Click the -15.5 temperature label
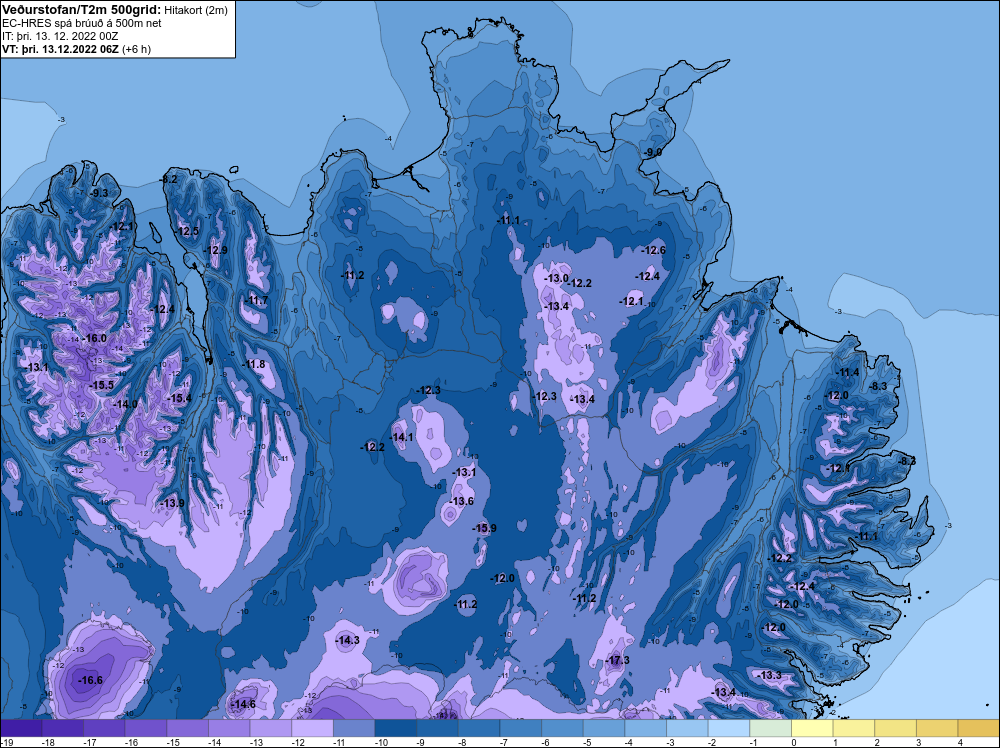This screenshot has height=748, width=1000. pyautogui.click(x=101, y=385)
